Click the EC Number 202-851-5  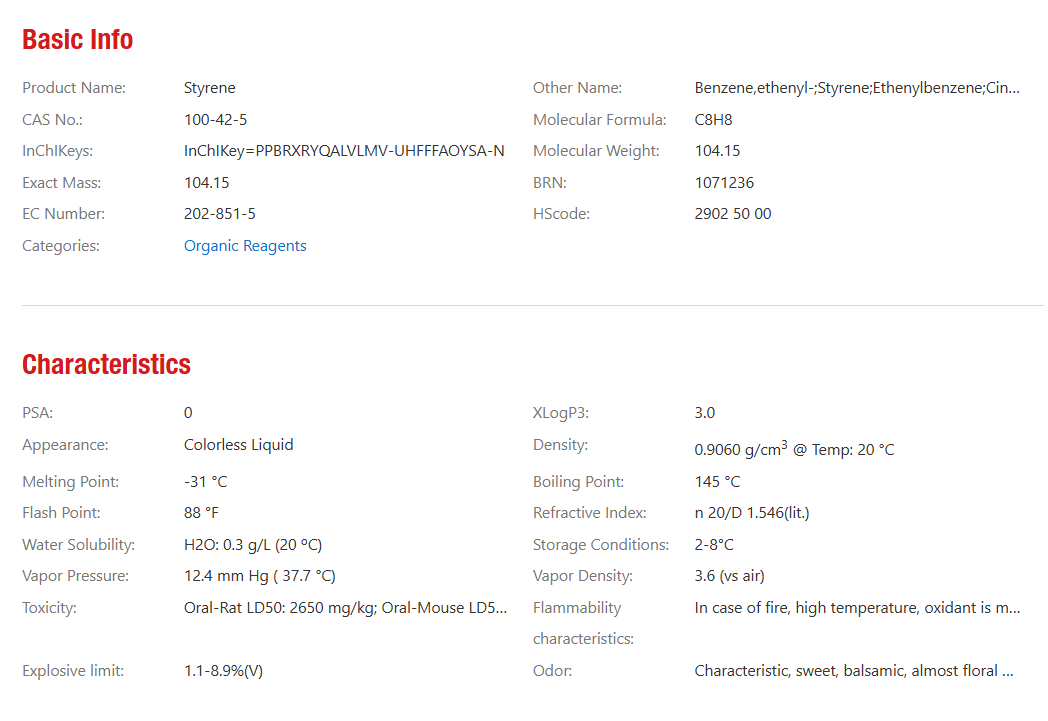(x=219, y=214)
